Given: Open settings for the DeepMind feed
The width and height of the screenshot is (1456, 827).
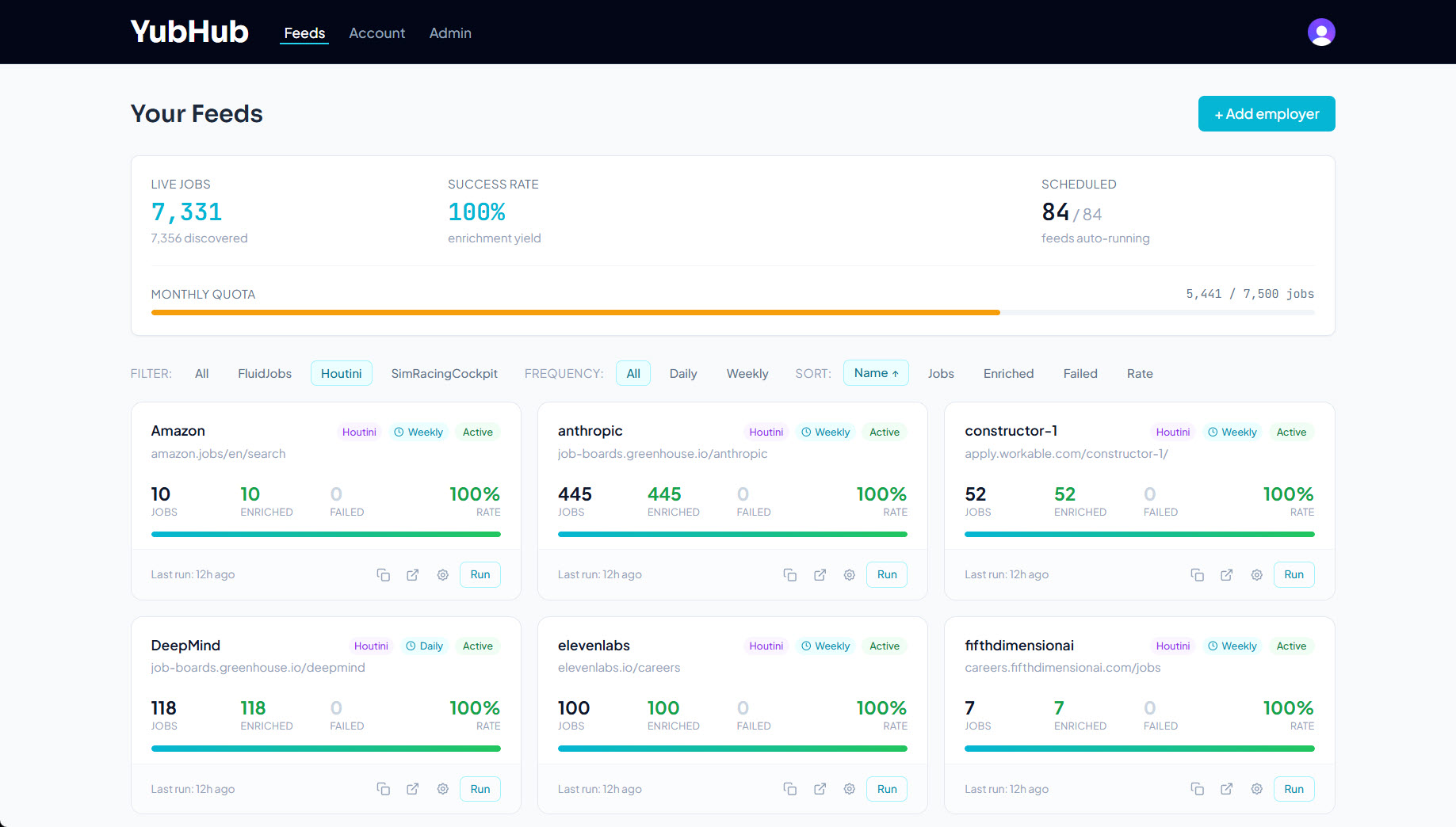Looking at the screenshot, I should [442, 788].
